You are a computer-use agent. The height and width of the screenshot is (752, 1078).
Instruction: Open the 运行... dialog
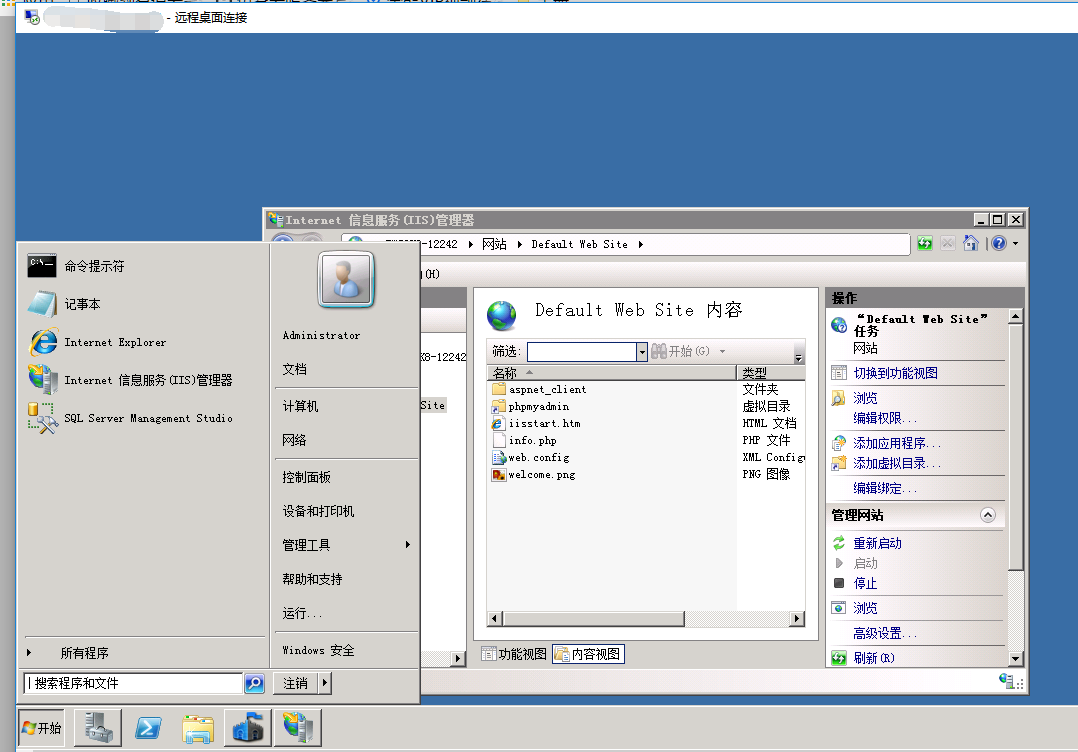302,613
